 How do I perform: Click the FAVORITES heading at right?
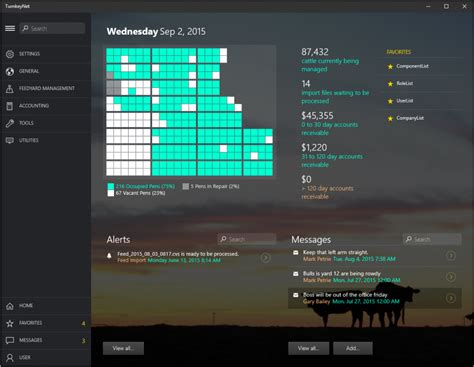coord(399,52)
